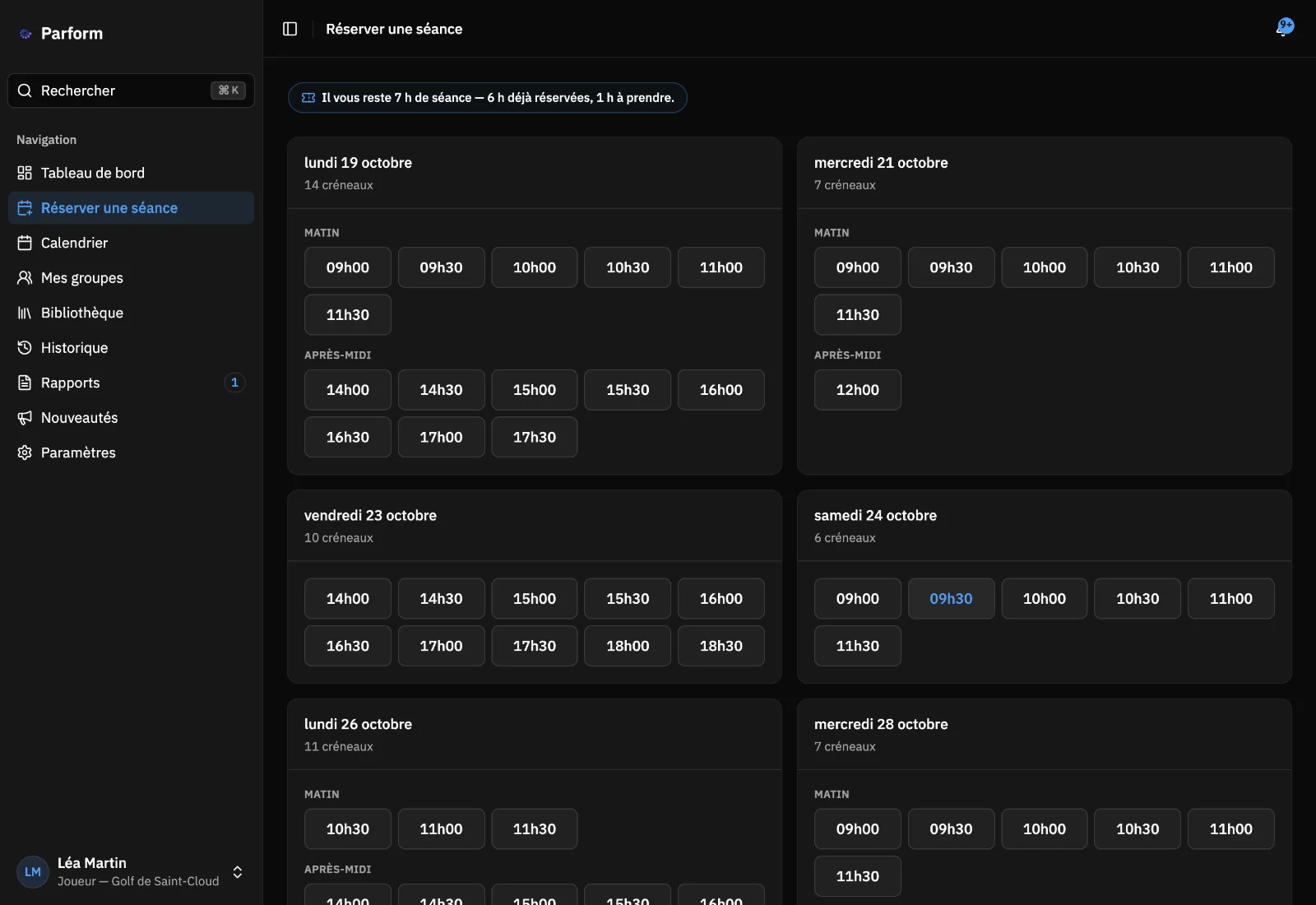Choose 14h00 on vendredi 23 octobre

[348, 599]
